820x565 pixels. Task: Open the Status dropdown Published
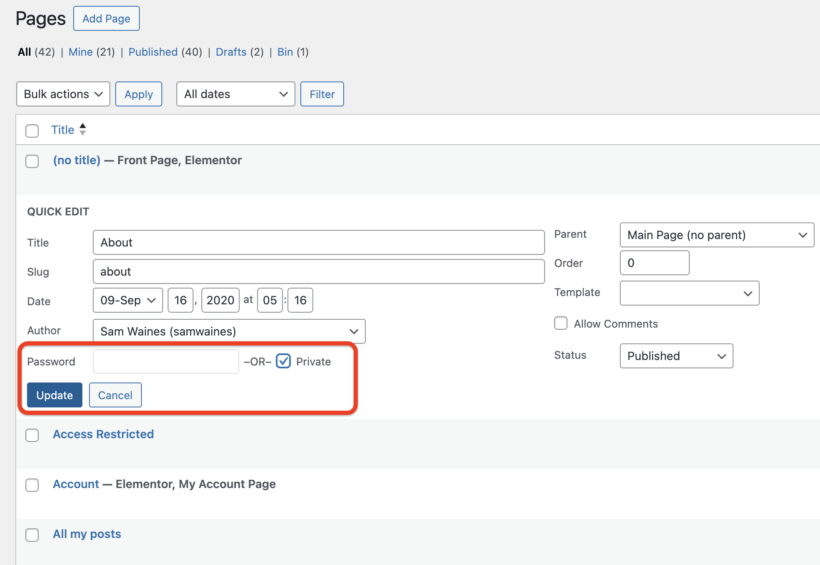[x=677, y=356]
